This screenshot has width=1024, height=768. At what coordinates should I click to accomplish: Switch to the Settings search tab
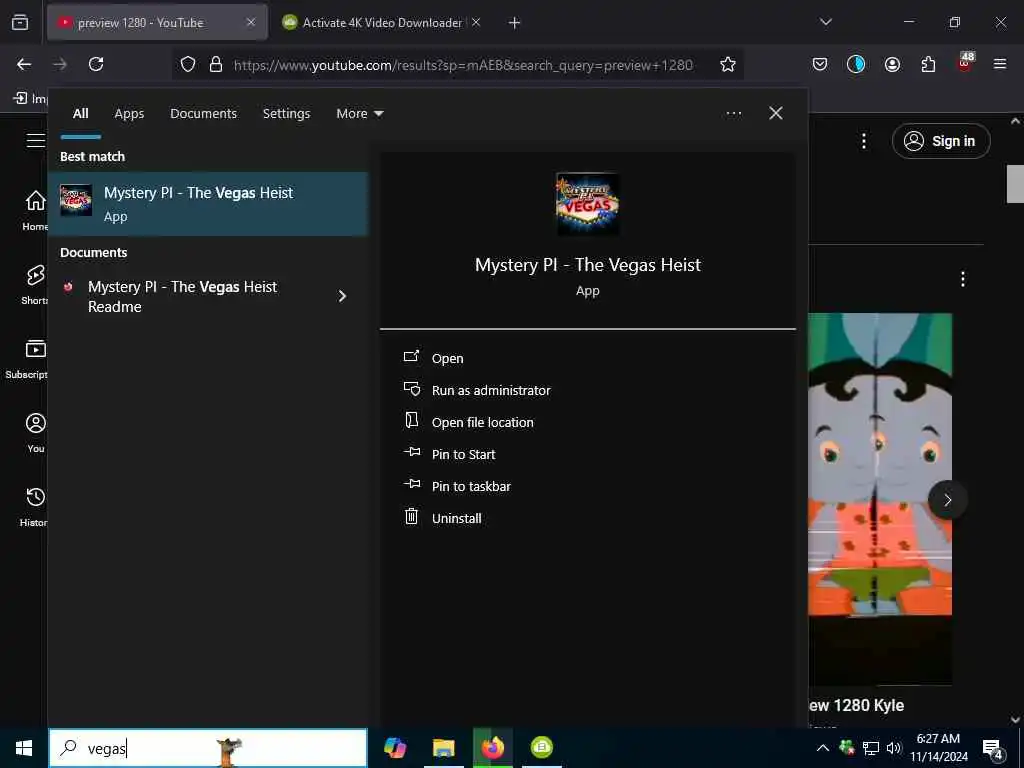286,114
